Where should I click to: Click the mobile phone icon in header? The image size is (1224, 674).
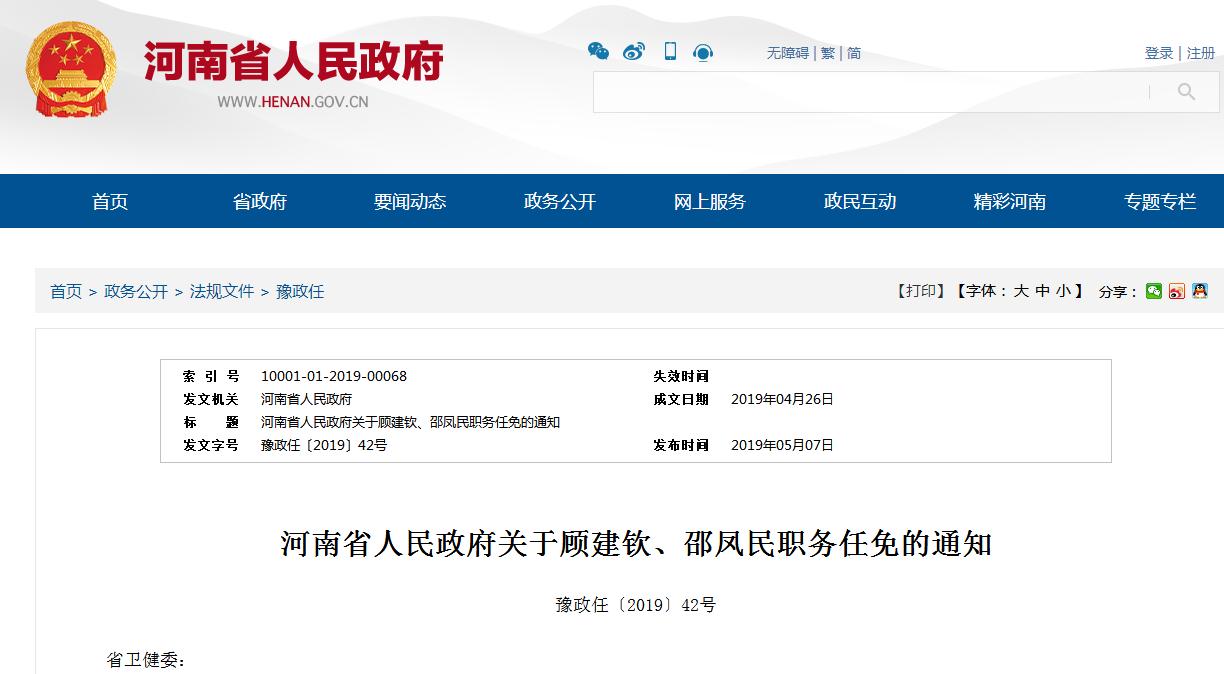point(670,52)
